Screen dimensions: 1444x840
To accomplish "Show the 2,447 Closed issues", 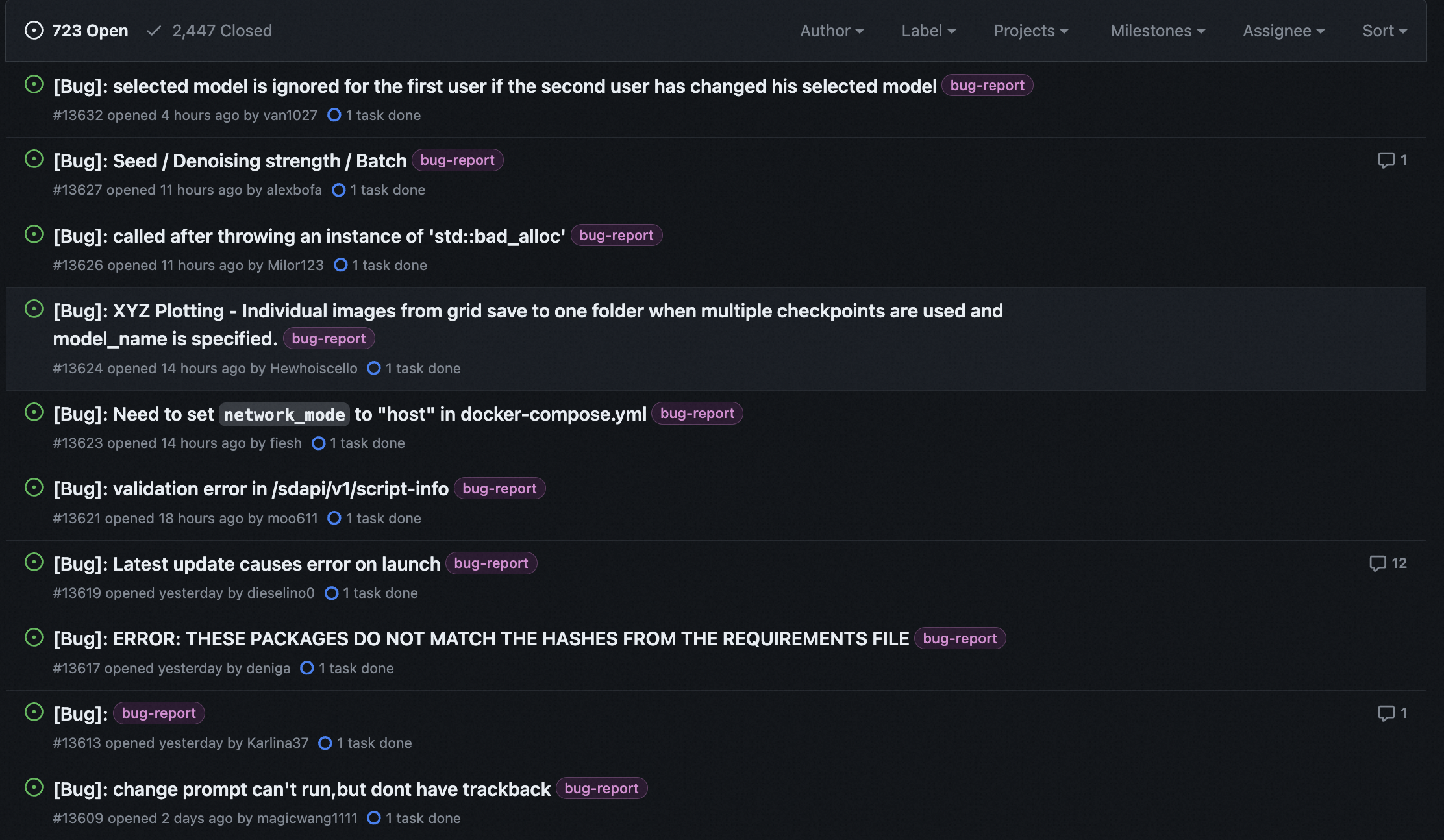I will (210, 31).
